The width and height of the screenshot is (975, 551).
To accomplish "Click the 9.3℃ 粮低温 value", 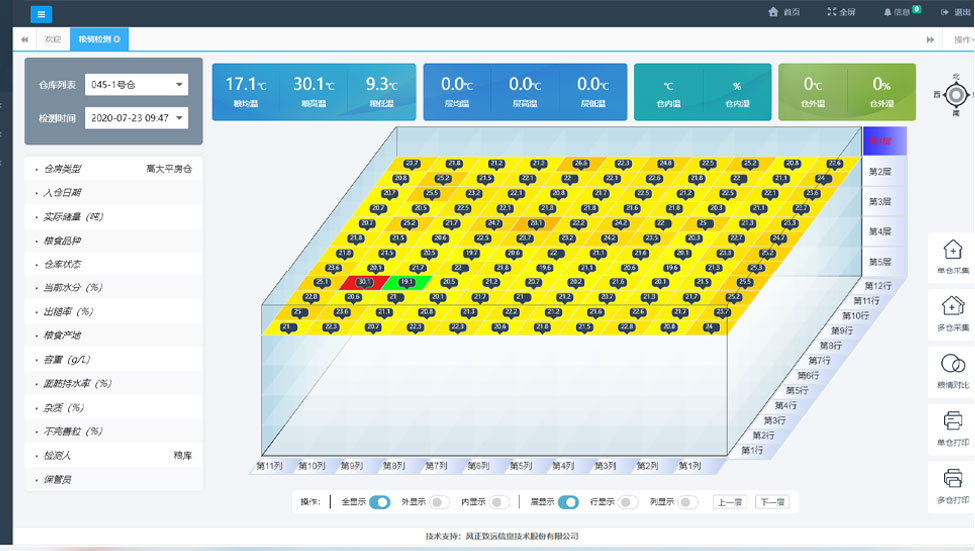I will (x=381, y=84).
